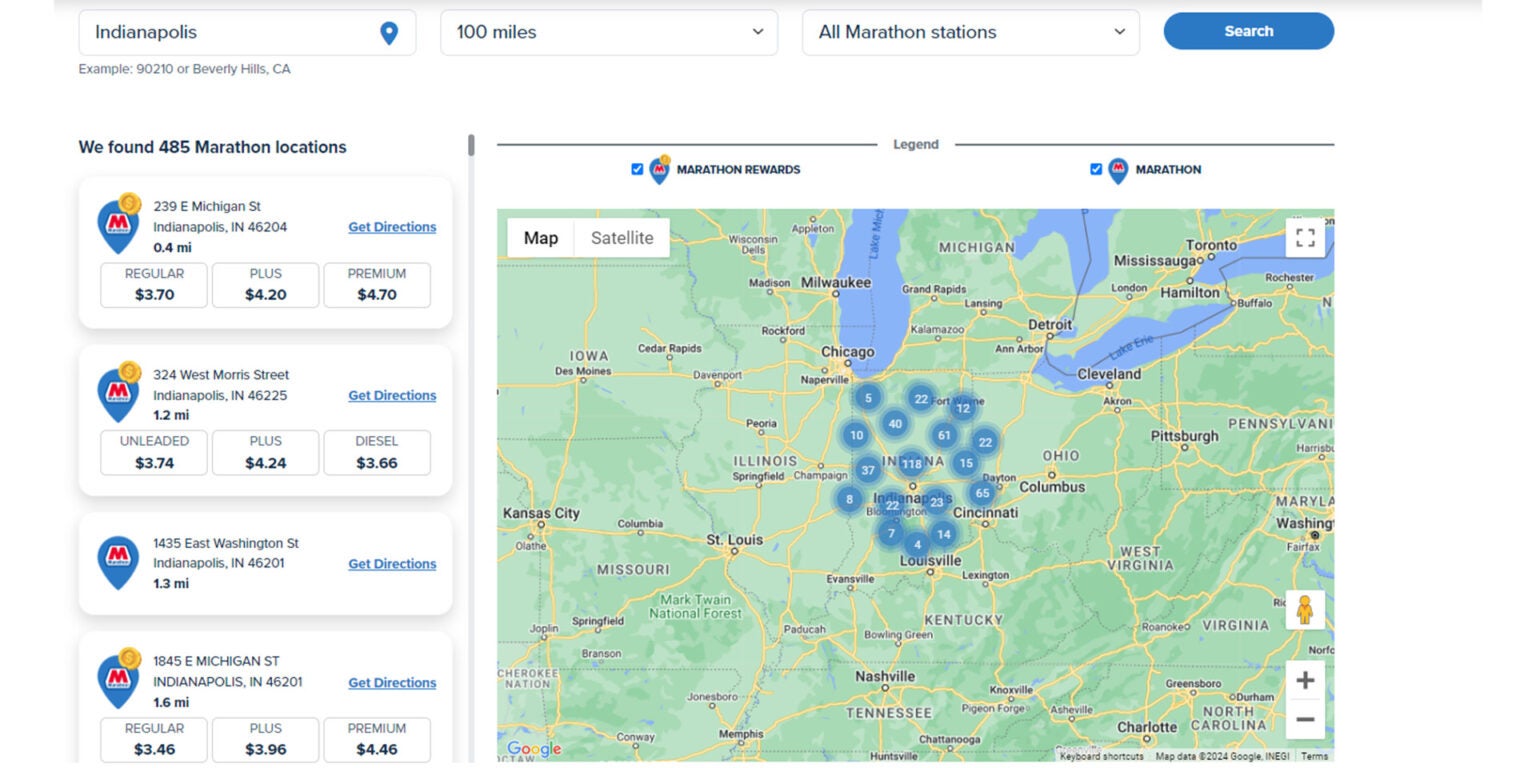The image size is (1536, 768).
Task: Get Directions to 324 West Morris Street
Action: (x=392, y=396)
